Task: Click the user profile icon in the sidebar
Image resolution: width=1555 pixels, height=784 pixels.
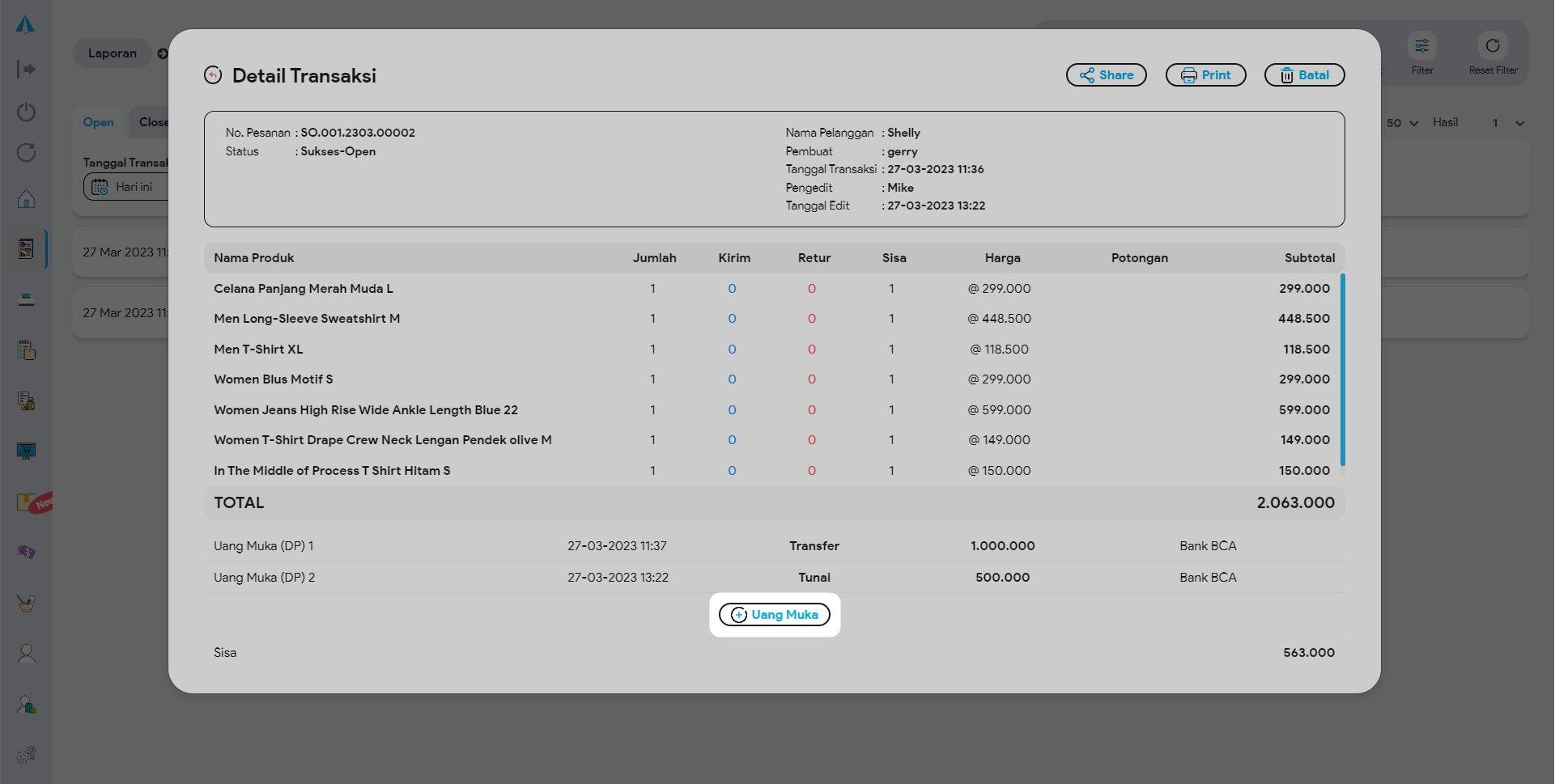Action: [x=26, y=654]
